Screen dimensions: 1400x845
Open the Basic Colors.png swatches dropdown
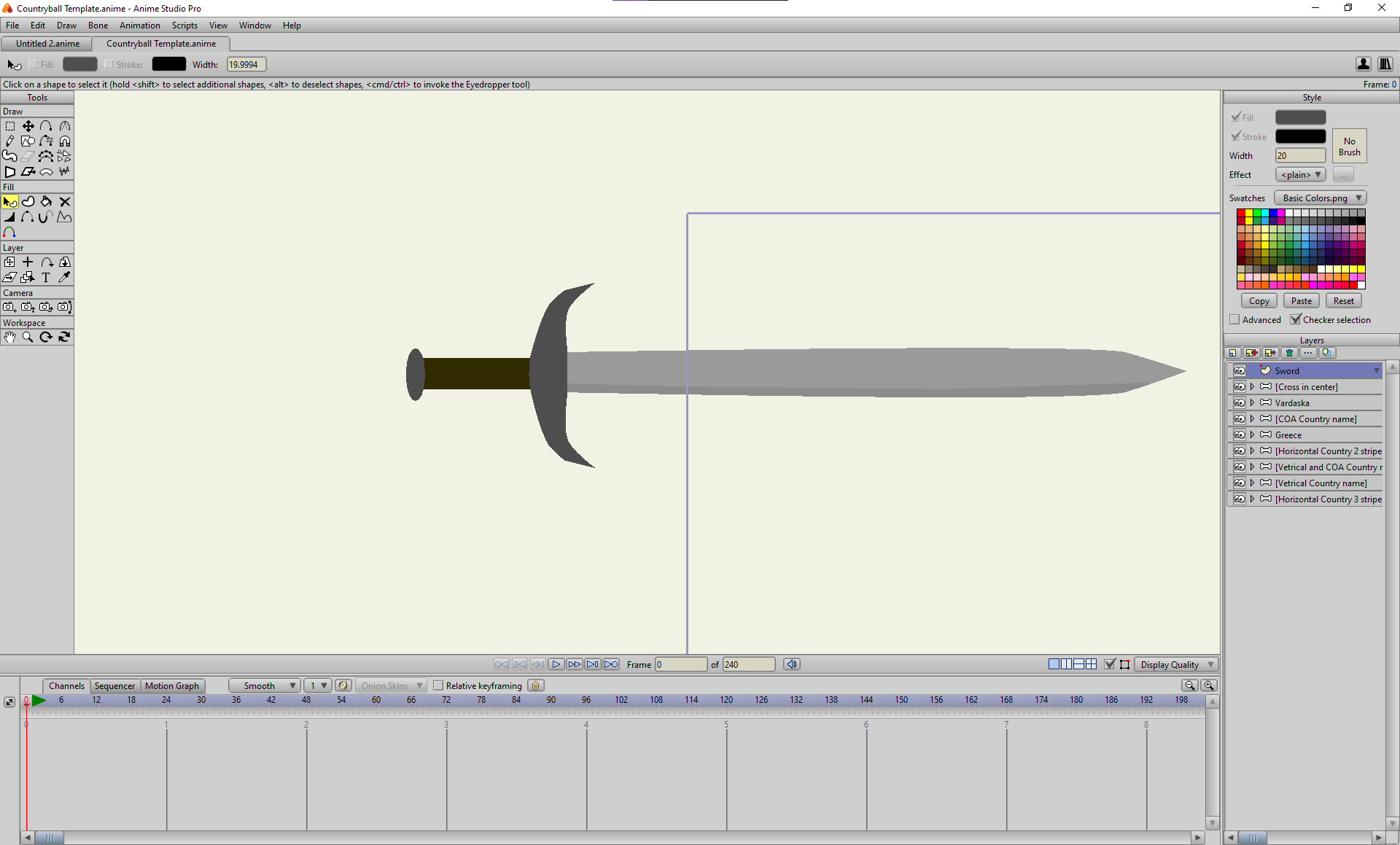click(1320, 198)
